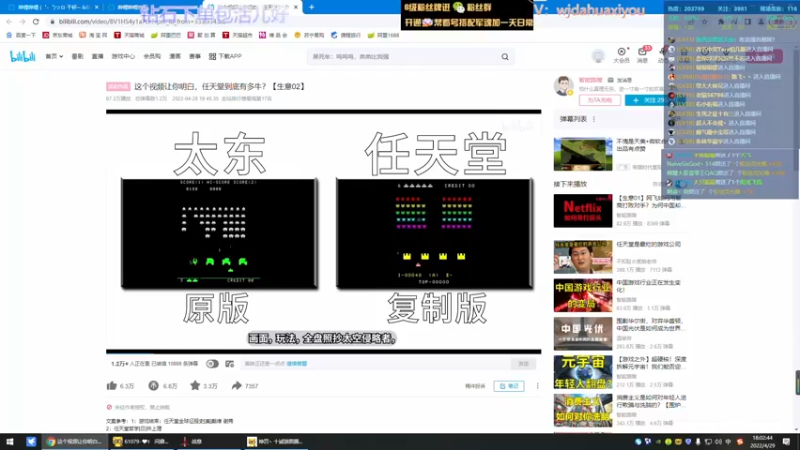Favorite the video with star icon
The width and height of the screenshot is (800, 450).
195,386
